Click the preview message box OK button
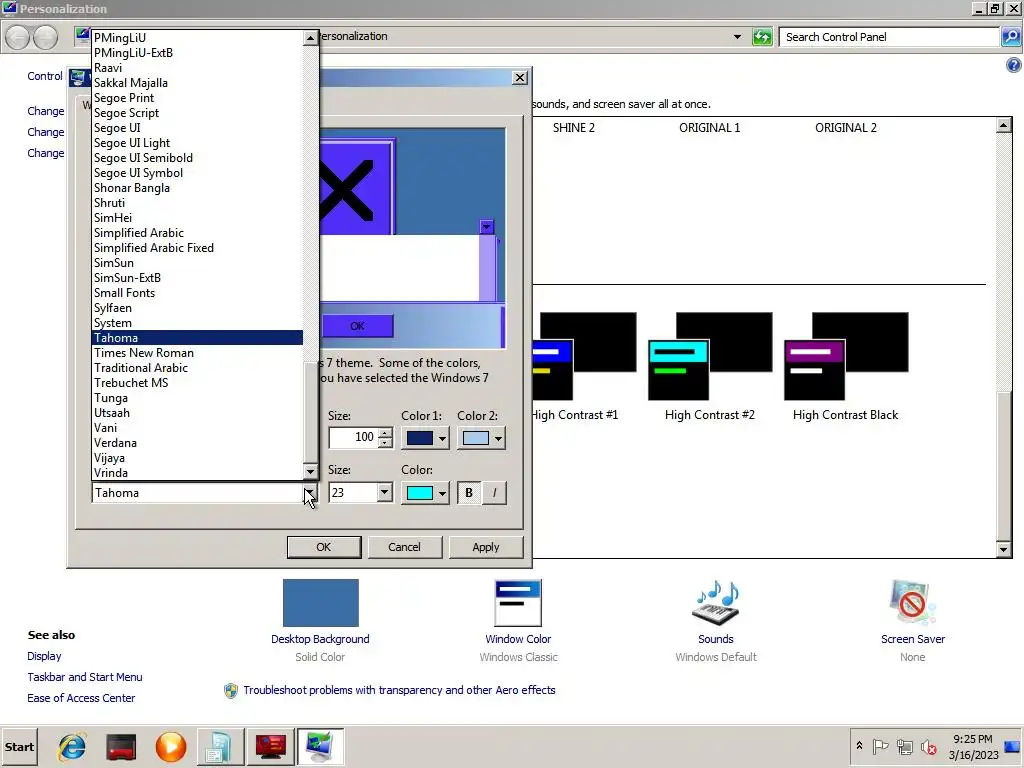The height and width of the screenshot is (768, 1024). (357, 326)
